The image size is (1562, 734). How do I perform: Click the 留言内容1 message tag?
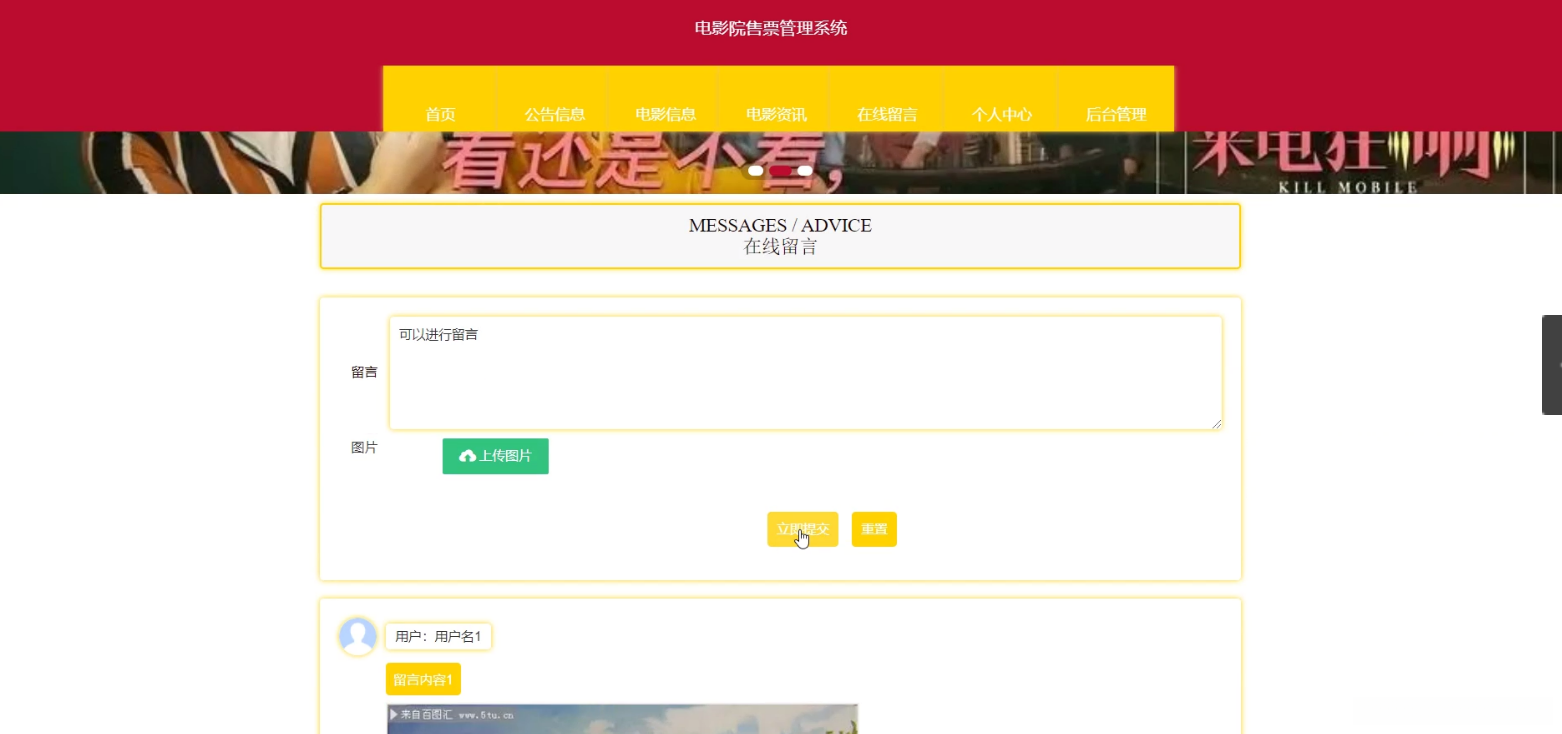[423, 679]
